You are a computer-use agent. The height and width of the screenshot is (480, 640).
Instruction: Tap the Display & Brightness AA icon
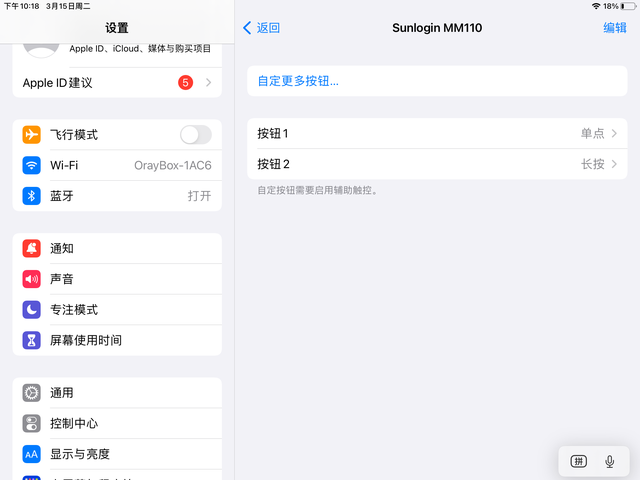[x=31, y=454]
